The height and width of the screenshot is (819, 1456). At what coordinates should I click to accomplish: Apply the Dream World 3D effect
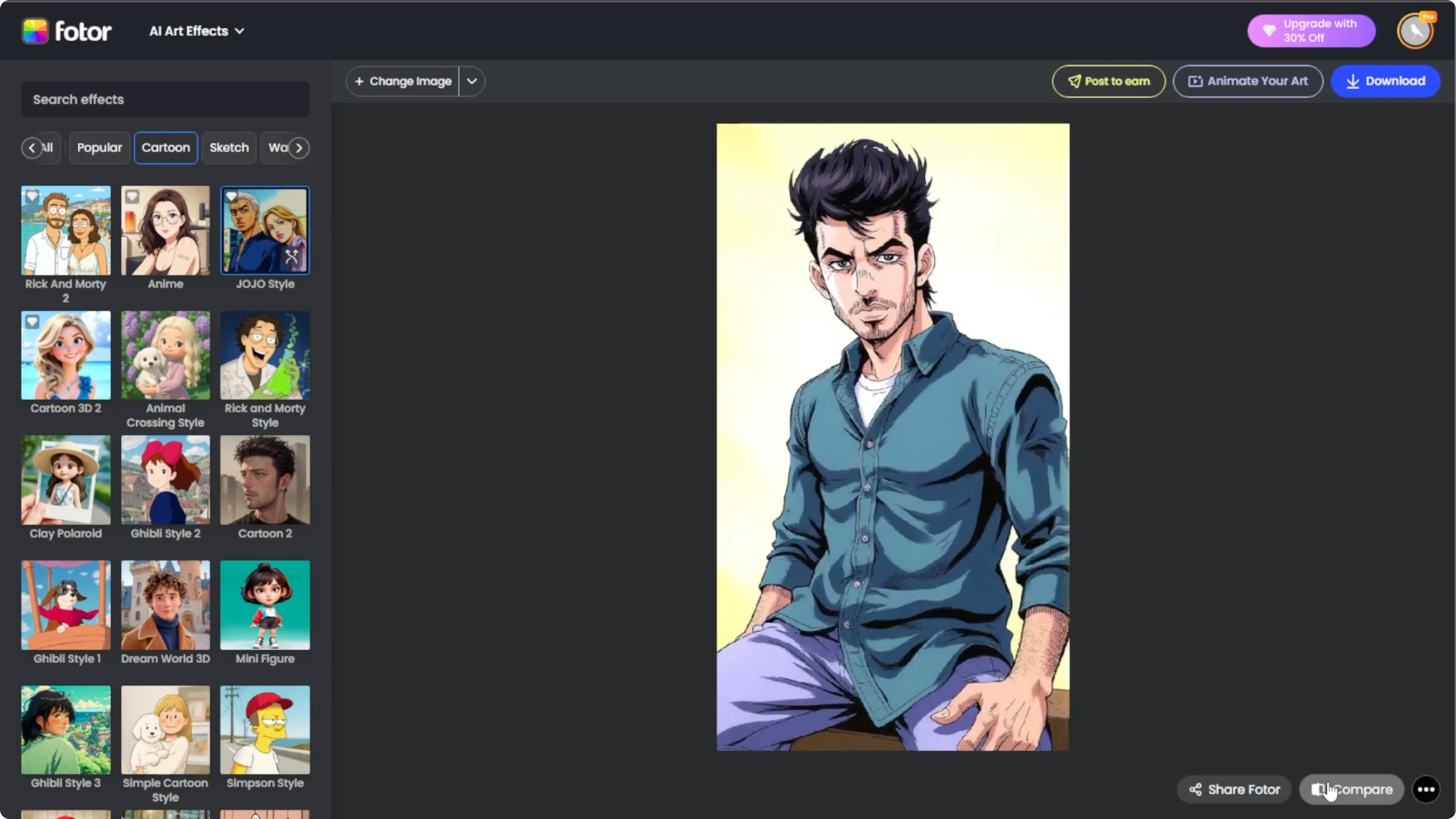coord(166,605)
